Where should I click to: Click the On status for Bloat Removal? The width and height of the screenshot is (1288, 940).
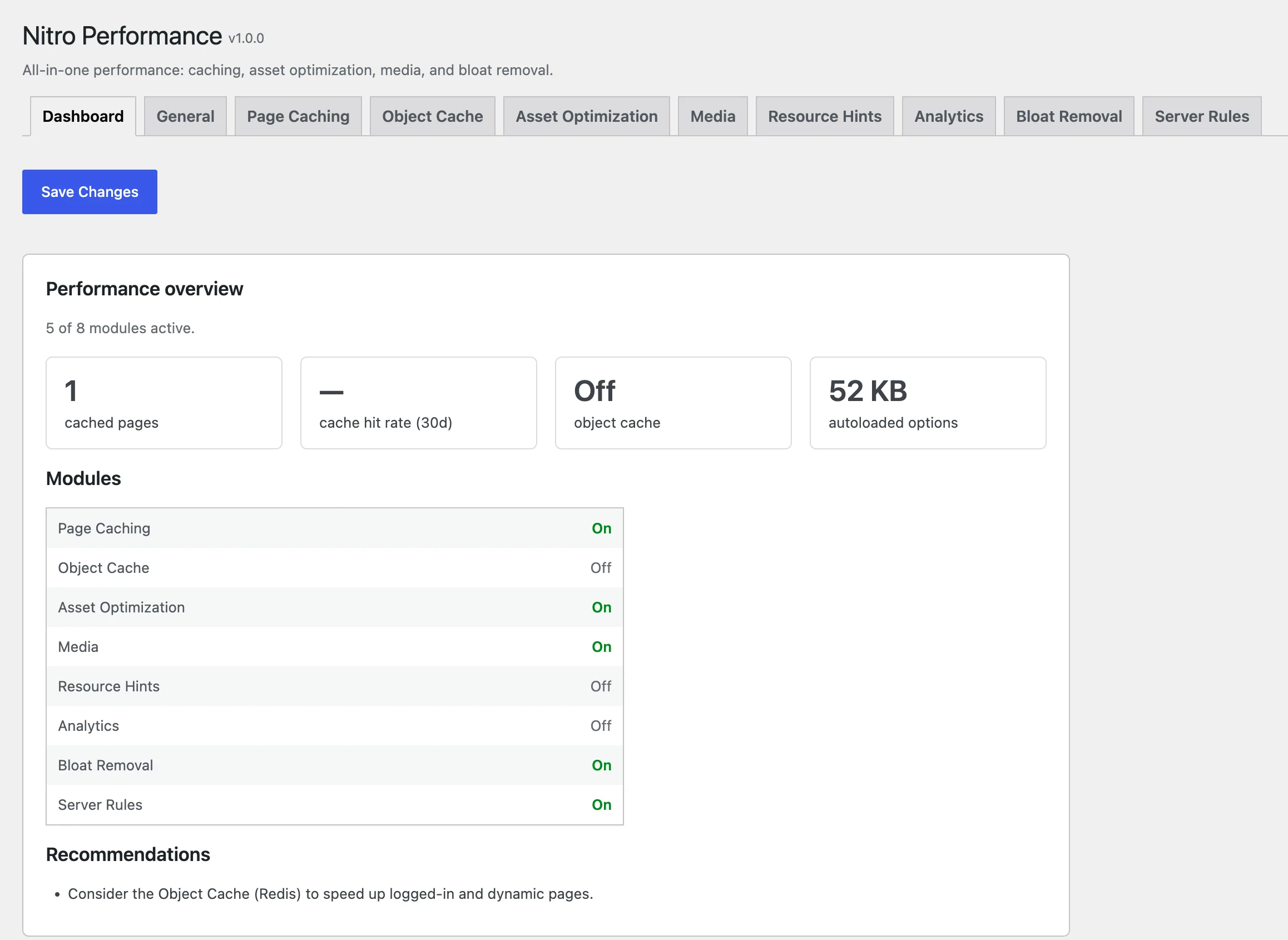[601, 765]
